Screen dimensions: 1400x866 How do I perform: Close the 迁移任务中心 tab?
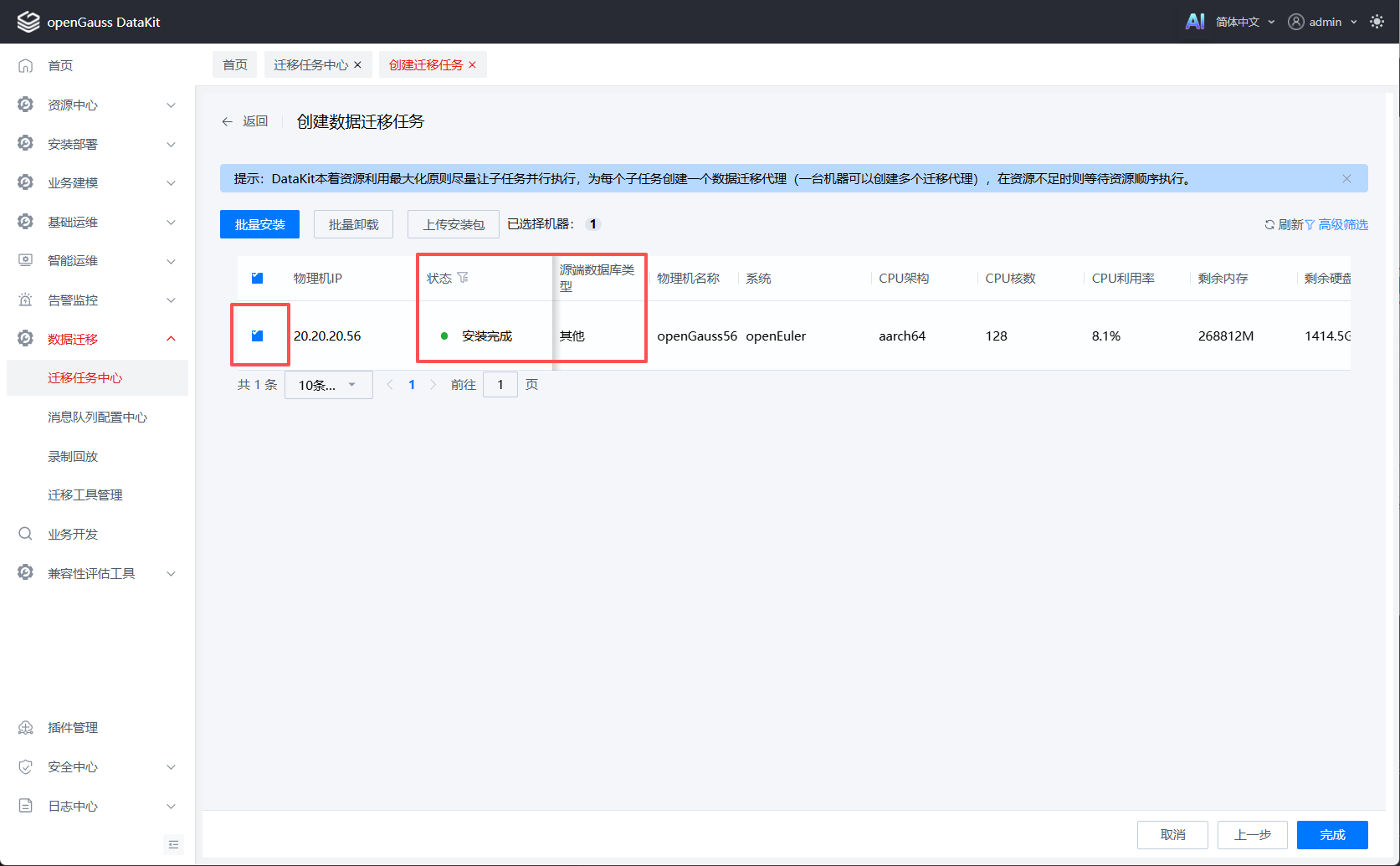tap(357, 65)
